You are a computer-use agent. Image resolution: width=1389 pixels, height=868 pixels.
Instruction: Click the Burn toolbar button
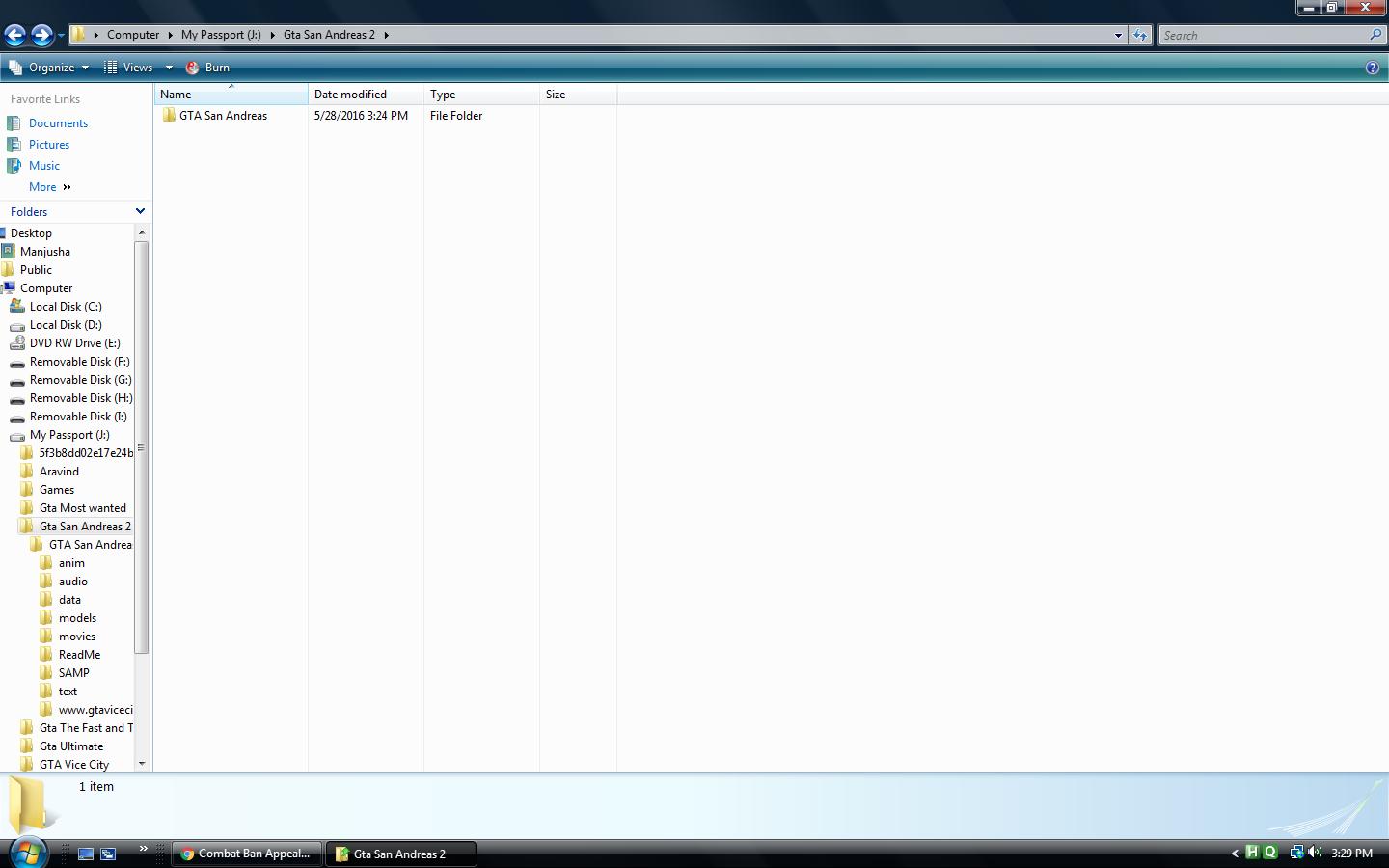click(x=207, y=68)
